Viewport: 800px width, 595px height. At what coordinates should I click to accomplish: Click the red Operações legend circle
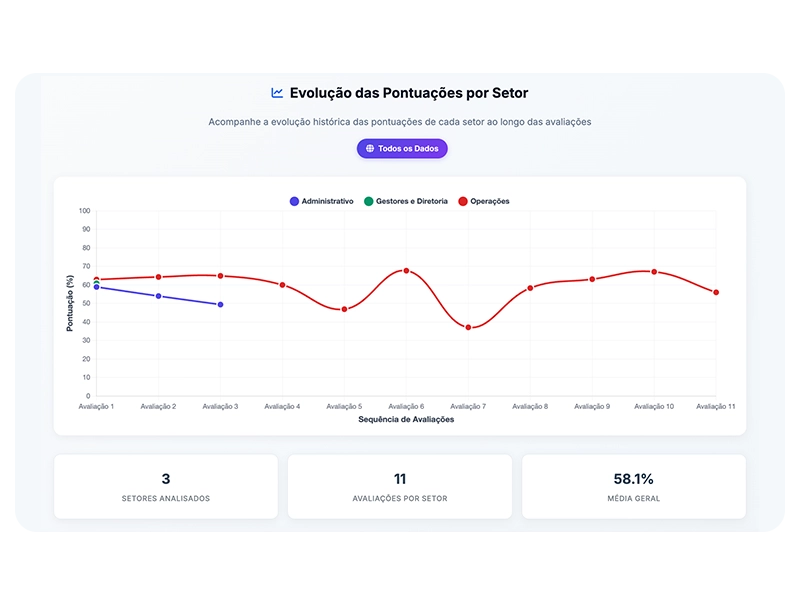(x=463, y=201)
